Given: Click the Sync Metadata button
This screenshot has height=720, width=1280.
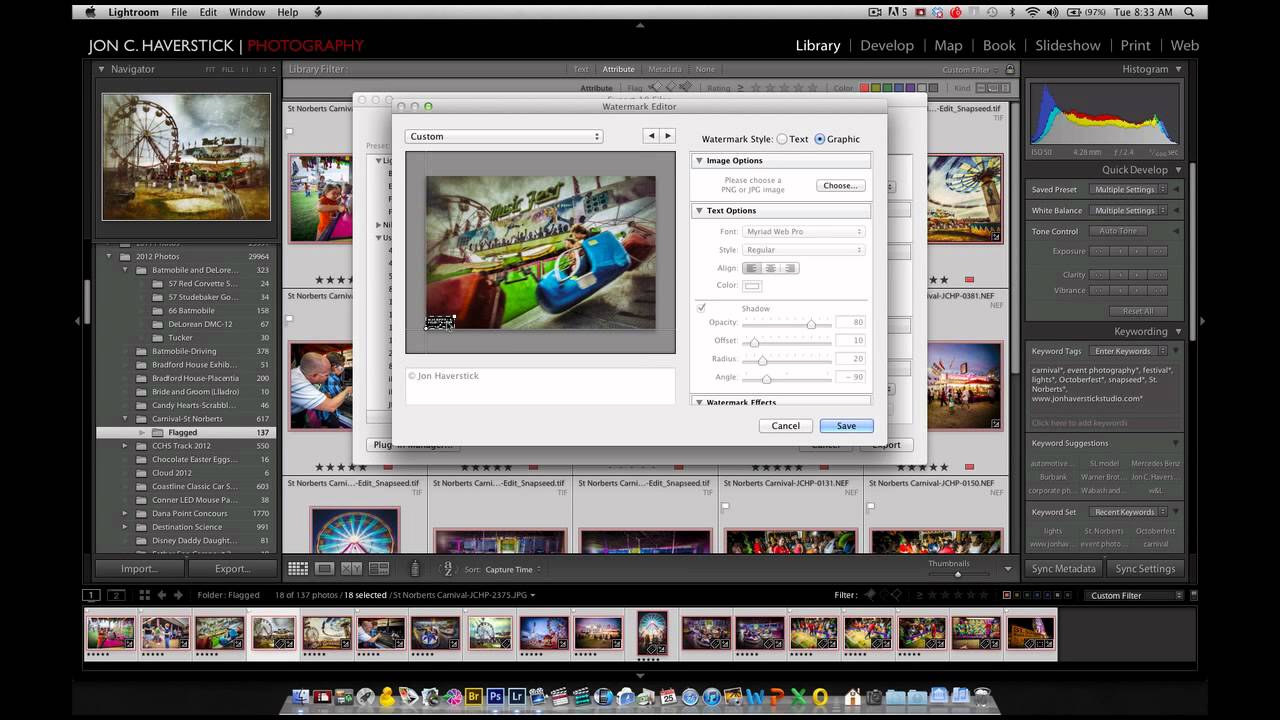Looking at the screenshot, I should 1064,569.
